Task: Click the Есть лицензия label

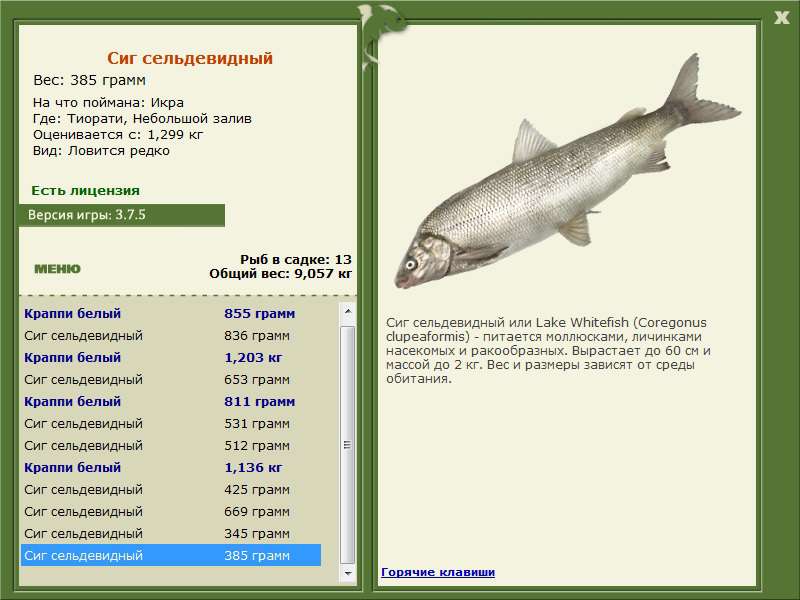Action: 85,190
